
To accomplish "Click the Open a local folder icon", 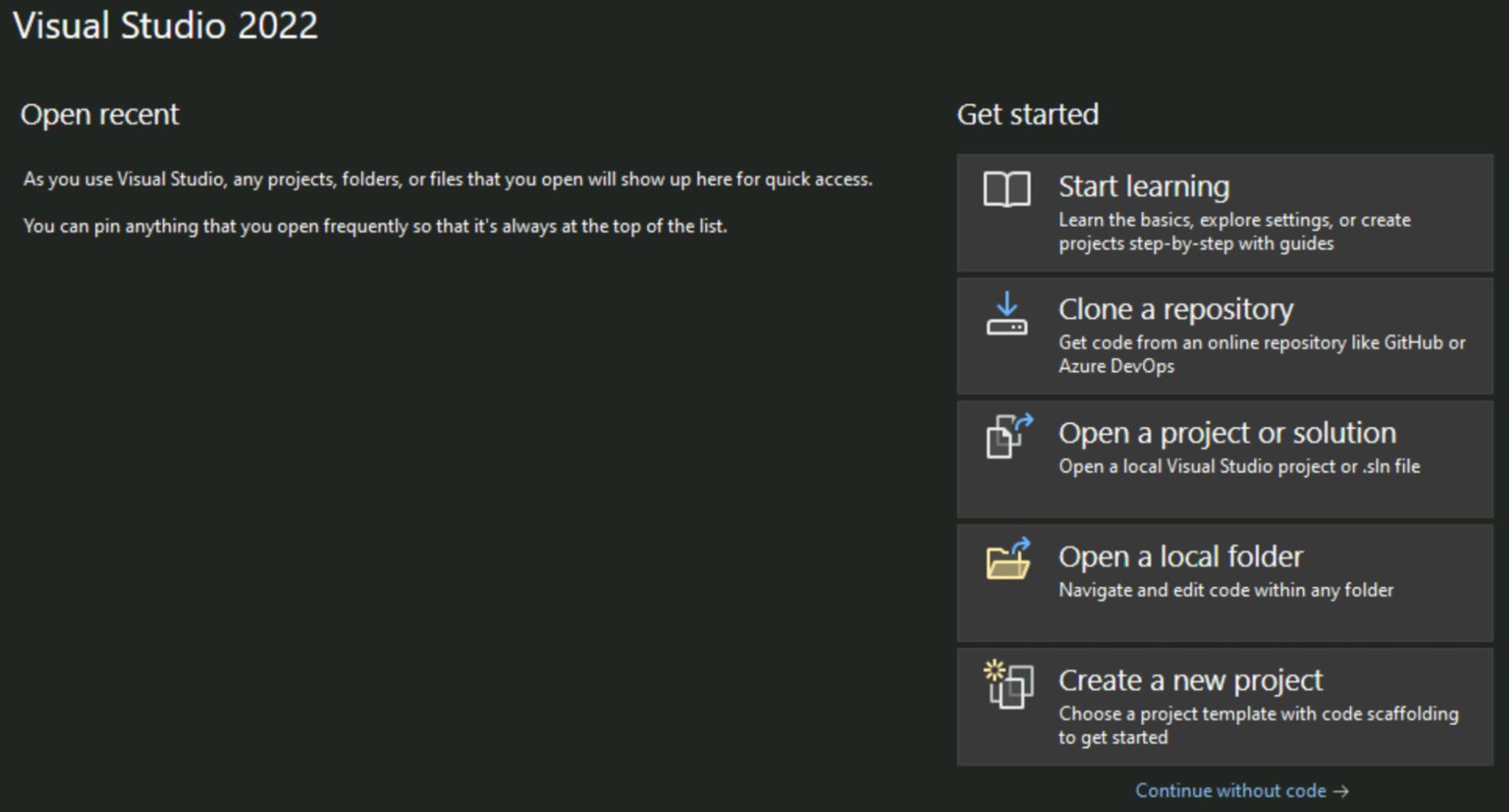I will pos(1009,558).
